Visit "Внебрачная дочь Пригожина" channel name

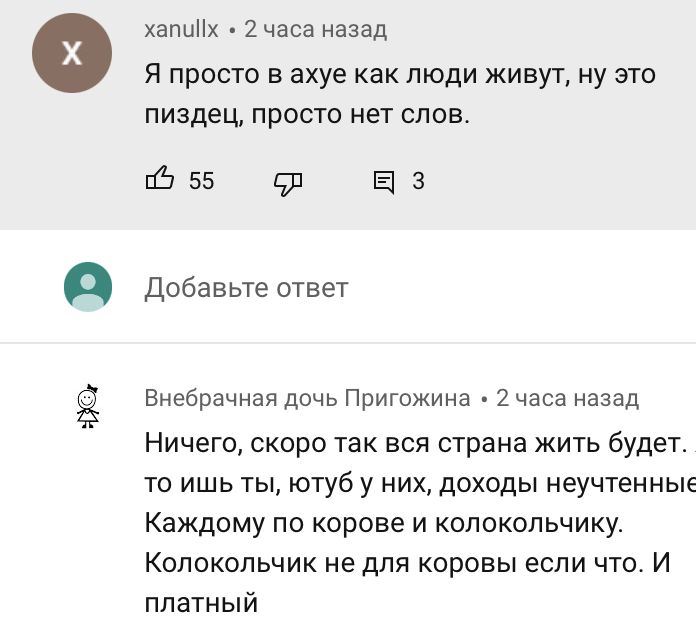[x=307, y=398]
